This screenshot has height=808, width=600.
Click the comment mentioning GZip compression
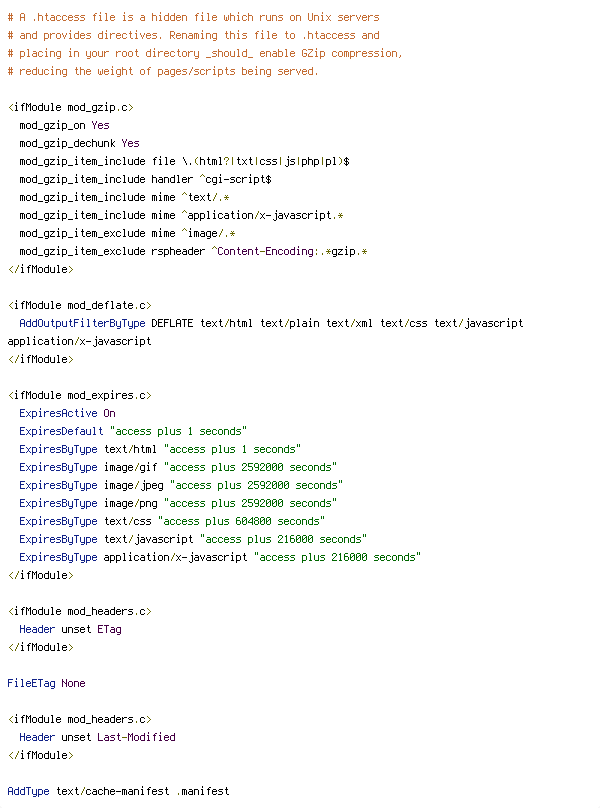(205, 54)
